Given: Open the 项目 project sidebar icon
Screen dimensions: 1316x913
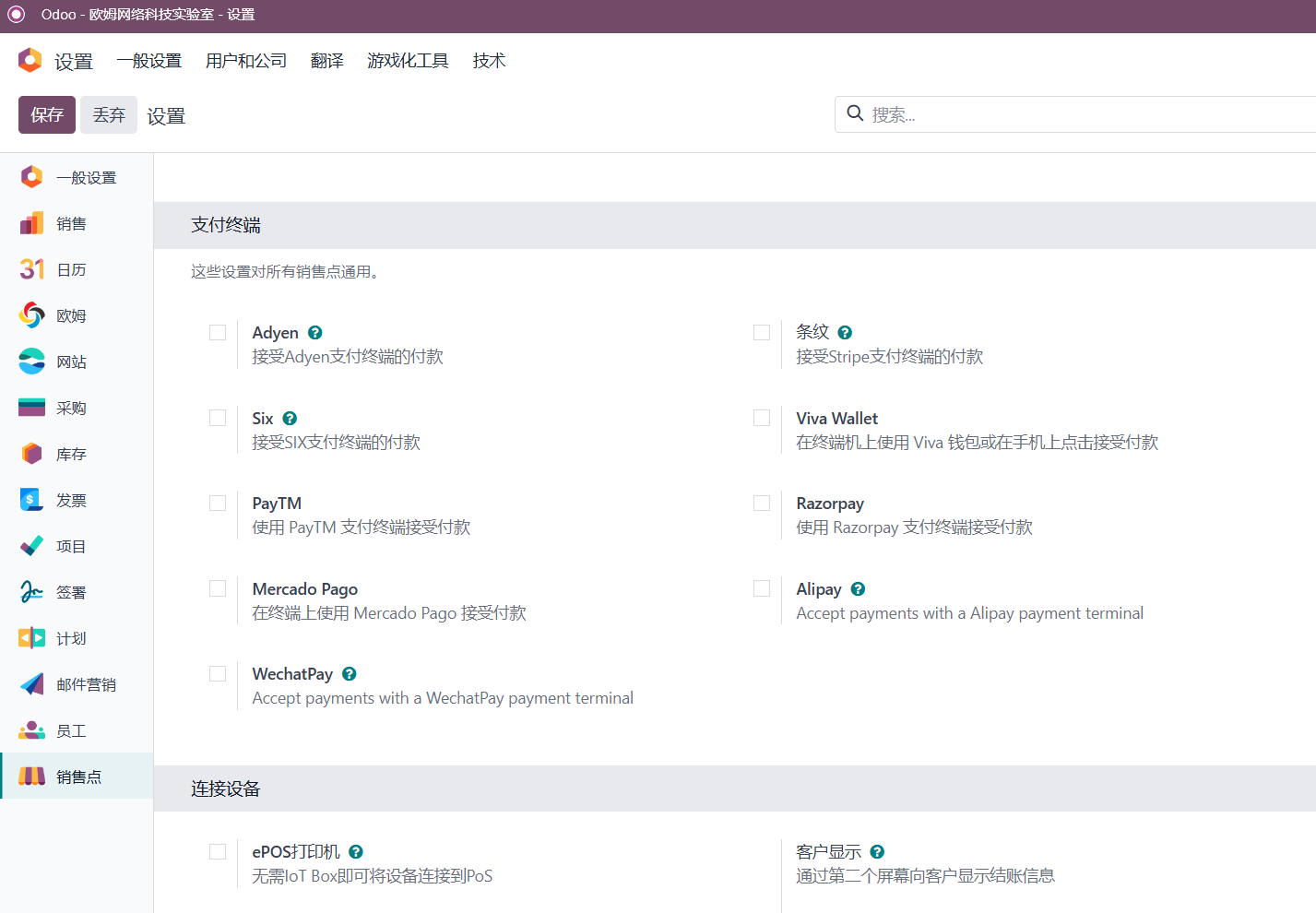Looking at the screenshot, I should click(31, 546).
